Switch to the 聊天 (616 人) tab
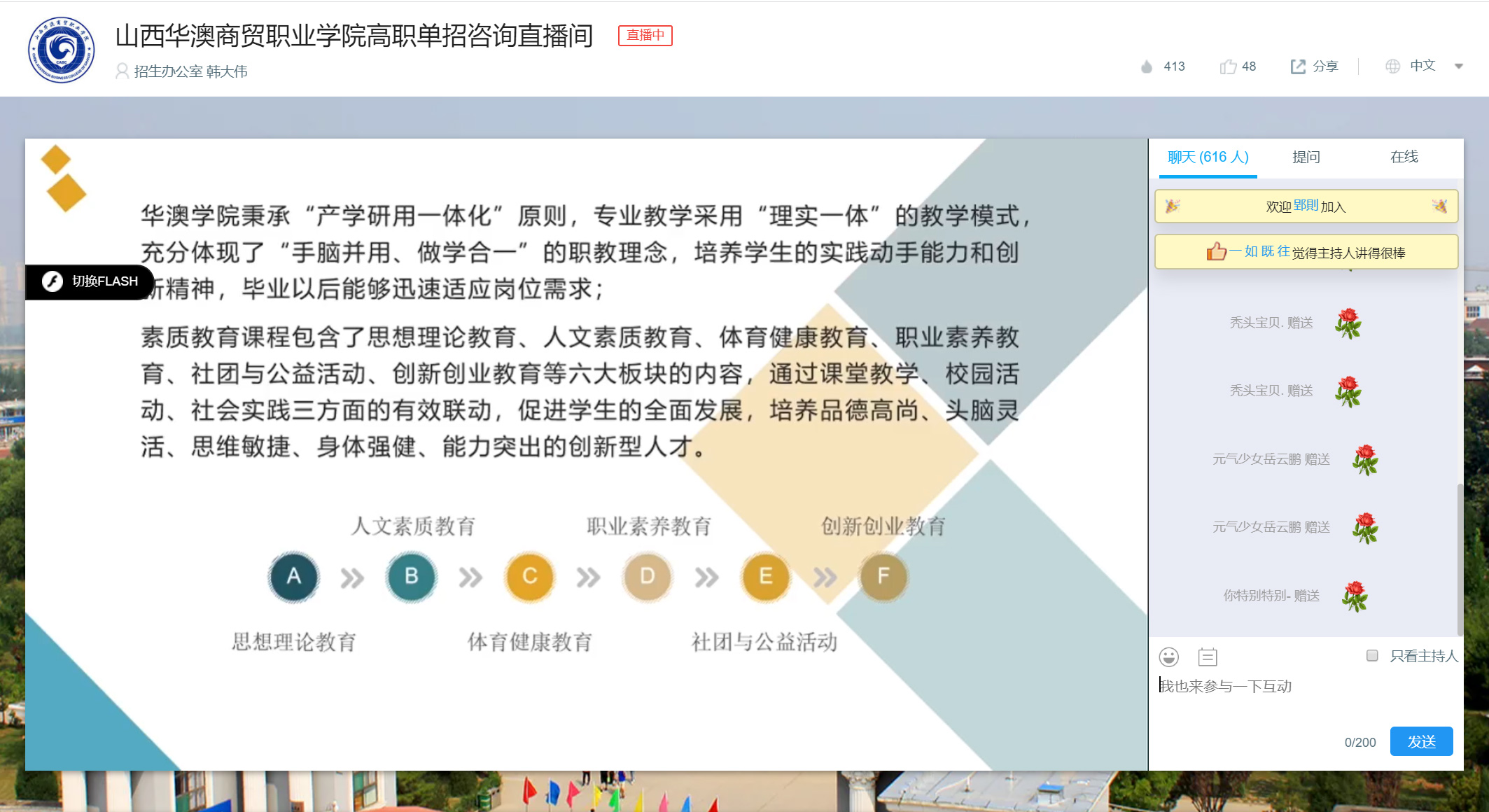Image resolution: width=1489 pixels, height=812 pixels. pyautogui.click(x=1208, y=157)
